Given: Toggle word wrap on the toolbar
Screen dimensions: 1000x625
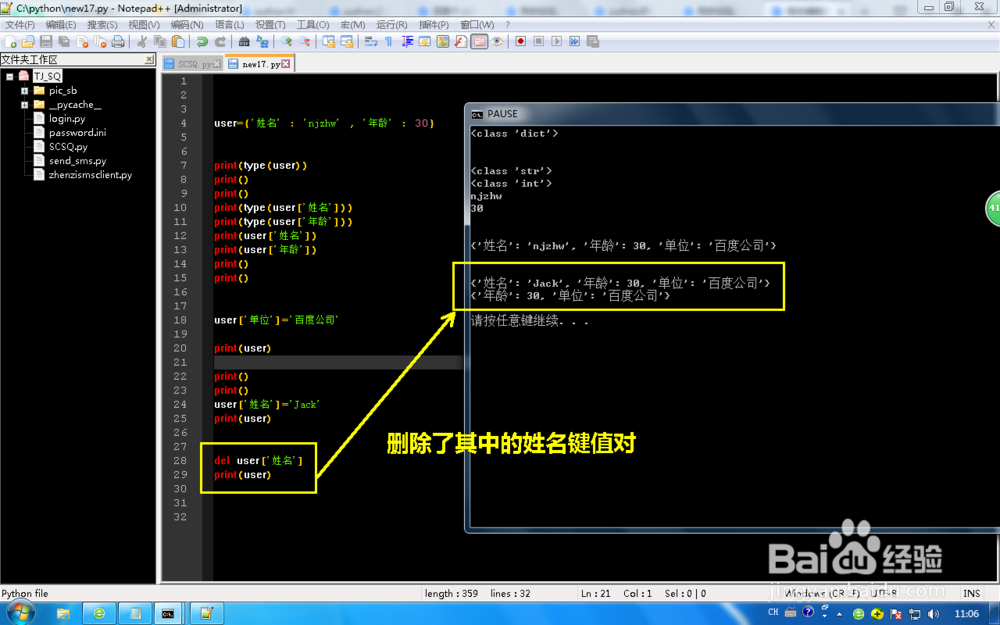Looking at the screenshot, I should [371, 41].
